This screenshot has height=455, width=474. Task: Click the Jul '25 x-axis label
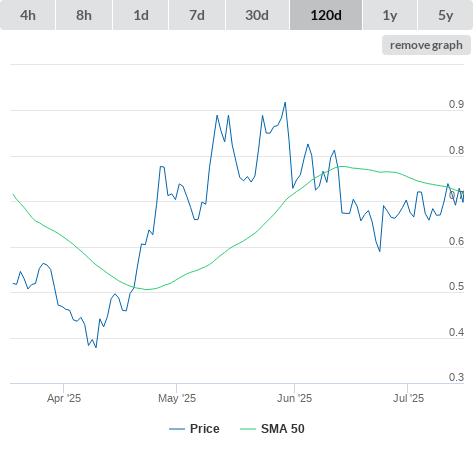pos(408,398)
